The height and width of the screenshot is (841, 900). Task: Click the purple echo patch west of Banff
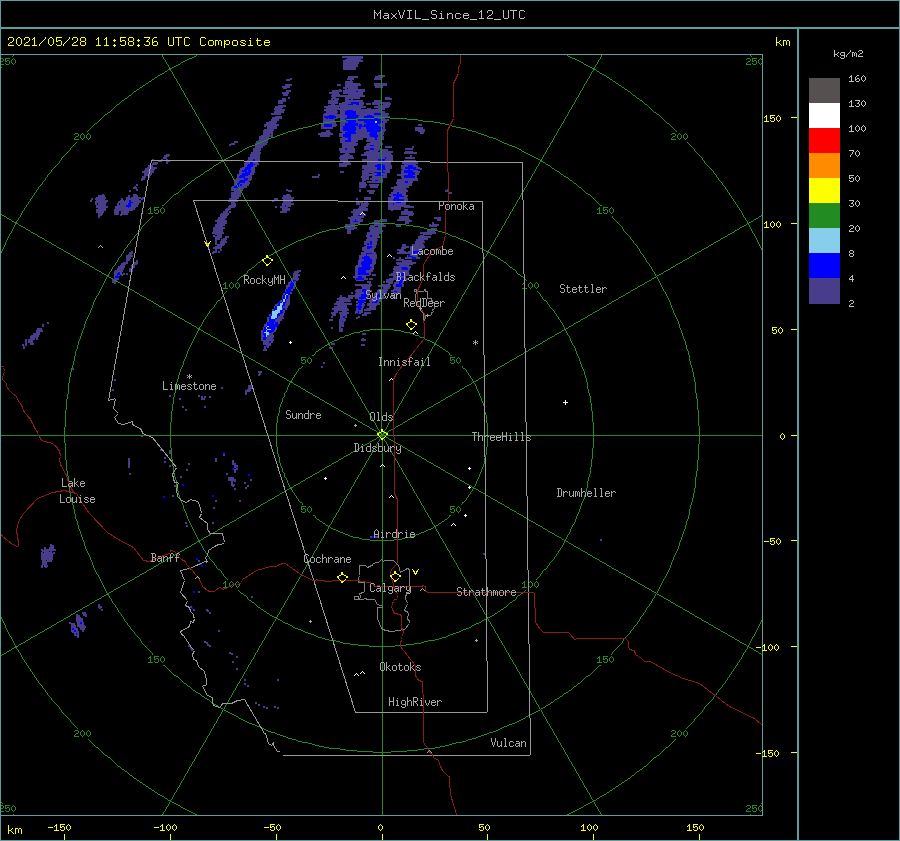click(48, 555)
